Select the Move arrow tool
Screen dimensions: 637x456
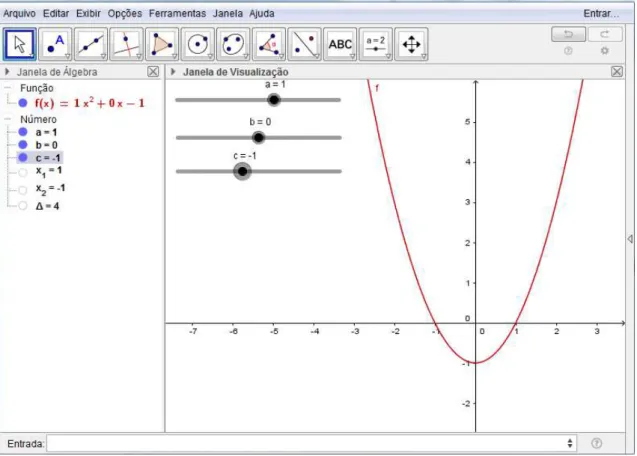[20, 44]
